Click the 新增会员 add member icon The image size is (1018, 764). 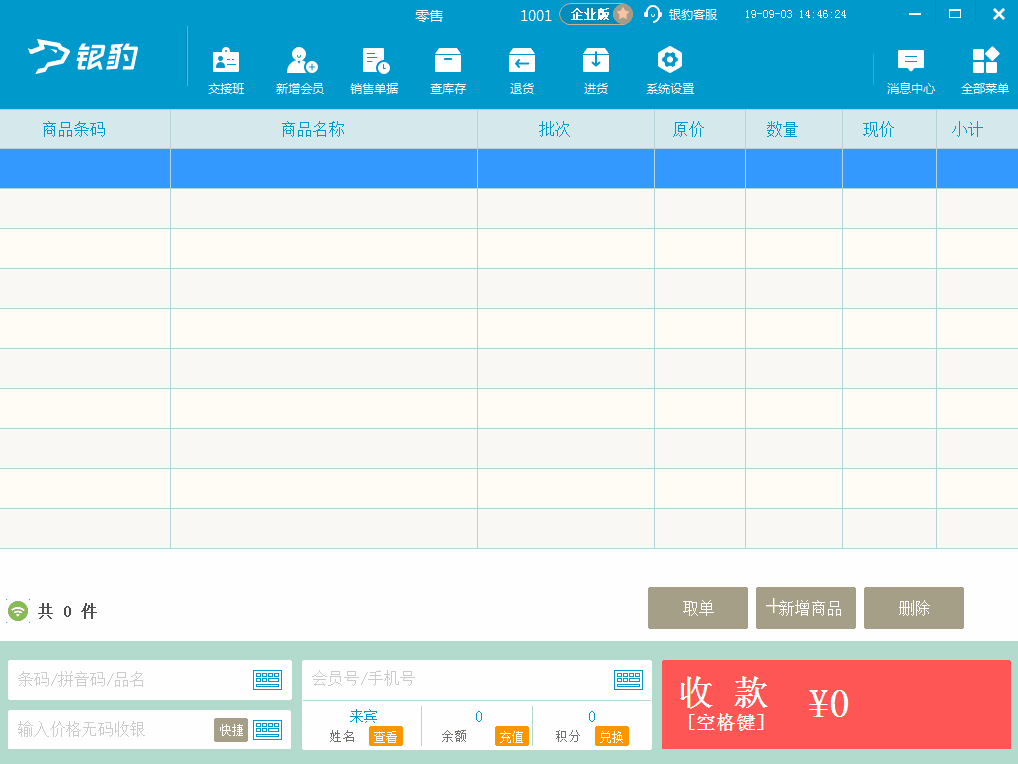pyautogui.click(x=300, y=71)
